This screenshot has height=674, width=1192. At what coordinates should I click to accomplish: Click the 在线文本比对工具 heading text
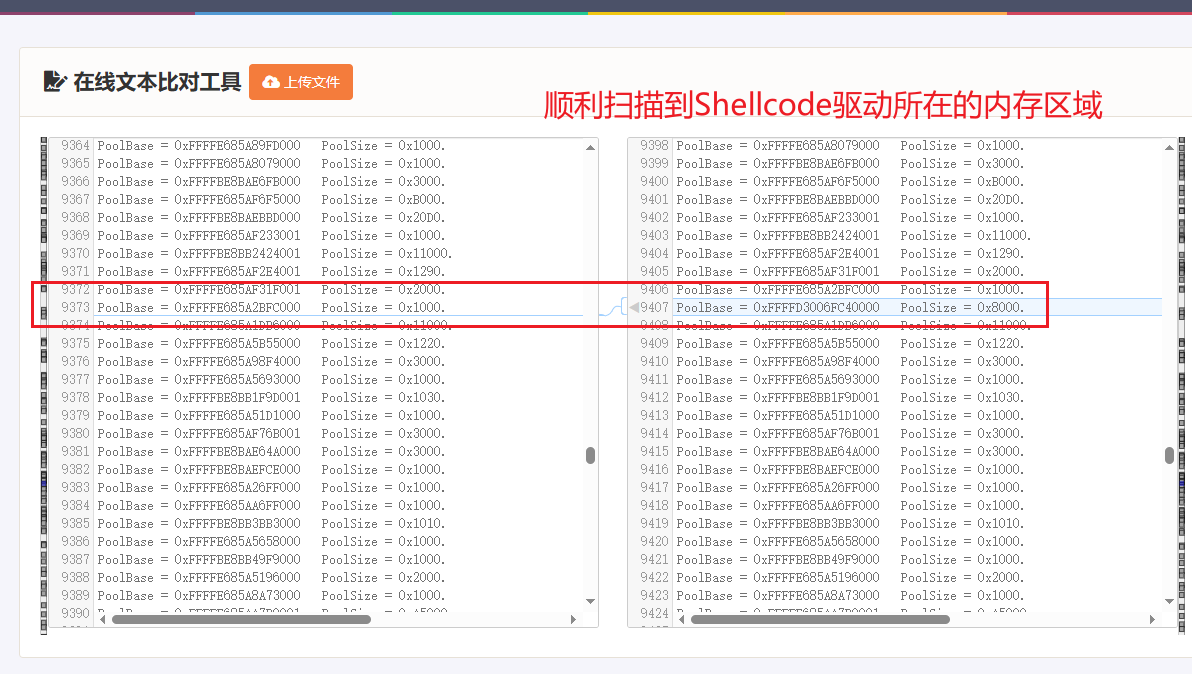point(157,81)
